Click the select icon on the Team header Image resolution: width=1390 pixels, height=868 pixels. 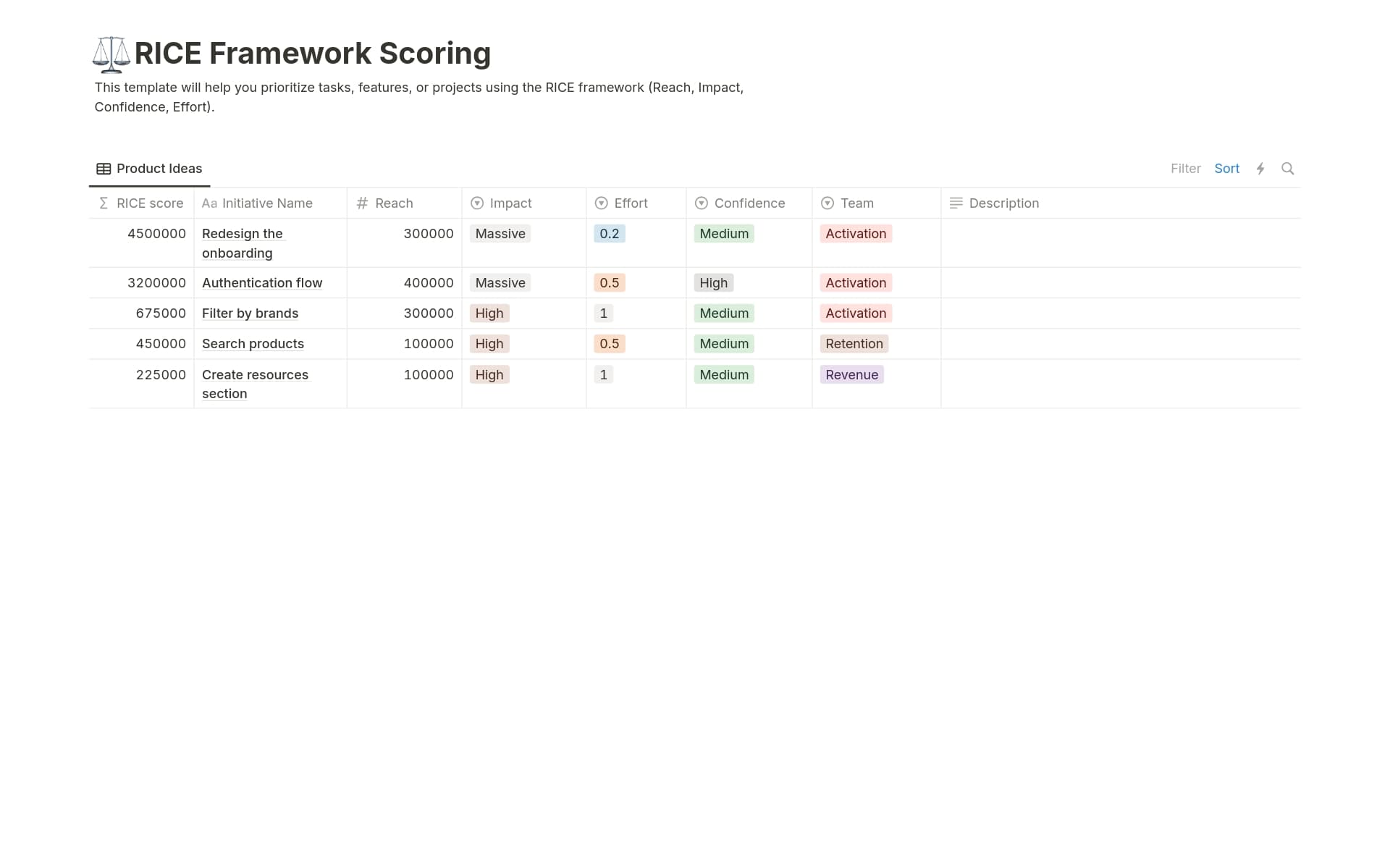coord(827,203)
